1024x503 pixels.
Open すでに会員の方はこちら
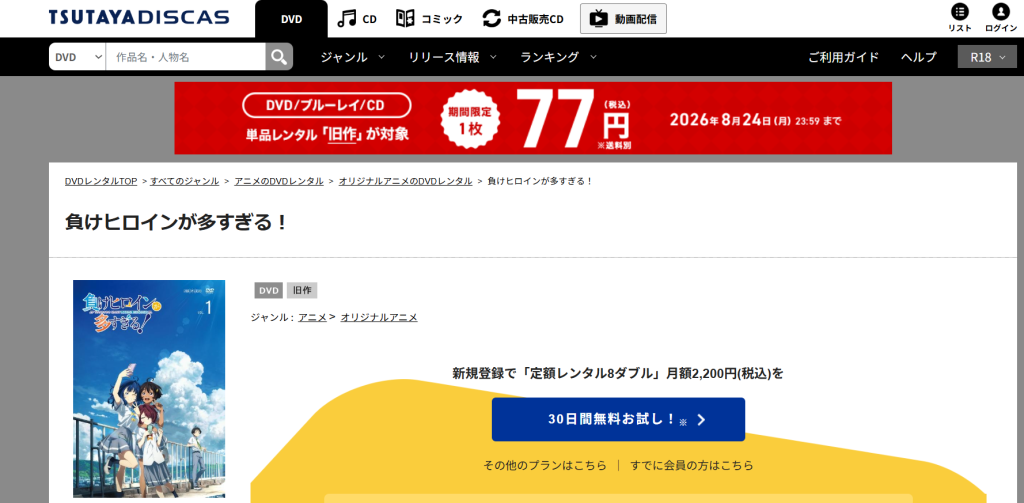click(x=692, y=466)
